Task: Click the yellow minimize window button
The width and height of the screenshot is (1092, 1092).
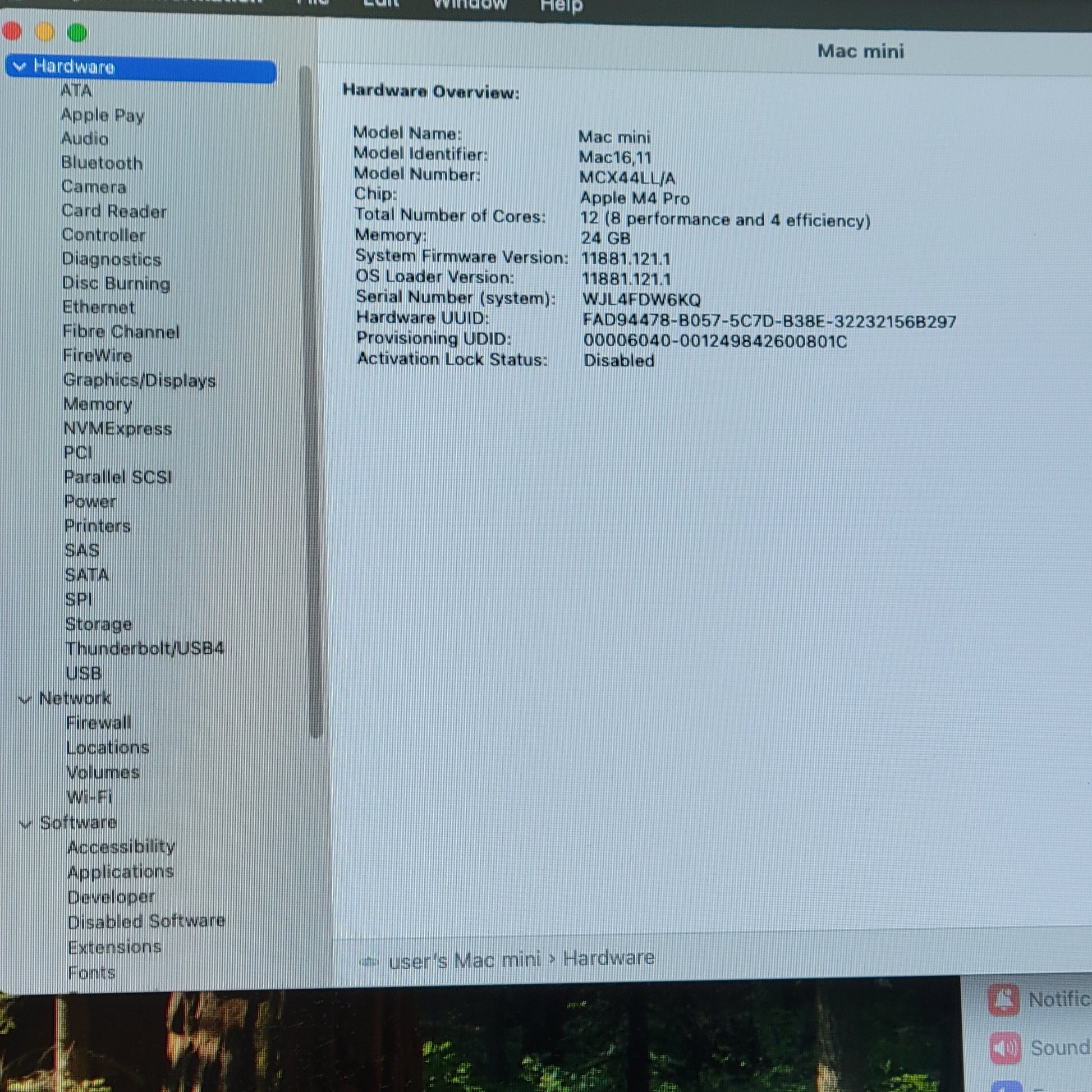Action: click(x=45, y=31)
